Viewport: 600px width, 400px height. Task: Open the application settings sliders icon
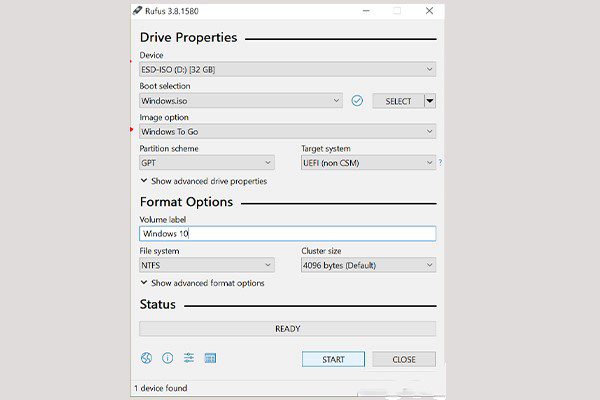189,358
